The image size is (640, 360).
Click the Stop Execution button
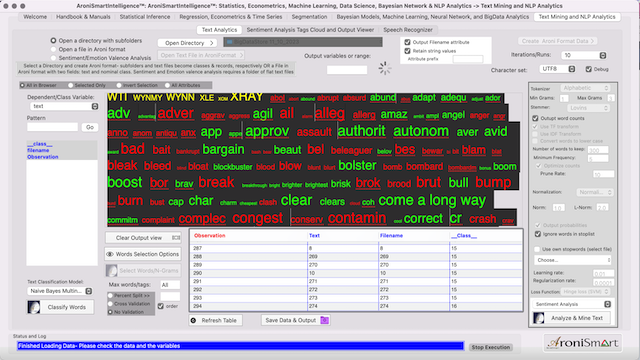coord(491,347)
